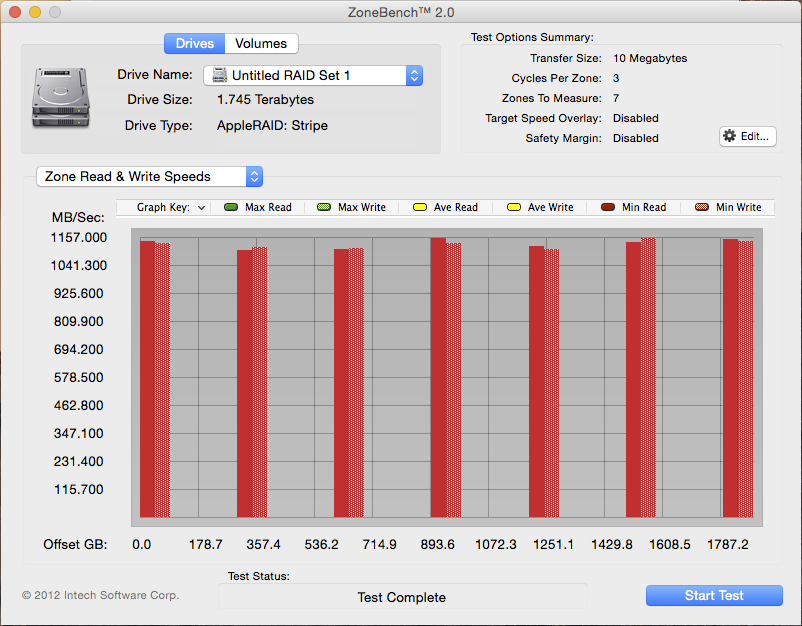
Task: Open Zone Read & Write Speeds dropdown
Action: [x=254, y=176]
